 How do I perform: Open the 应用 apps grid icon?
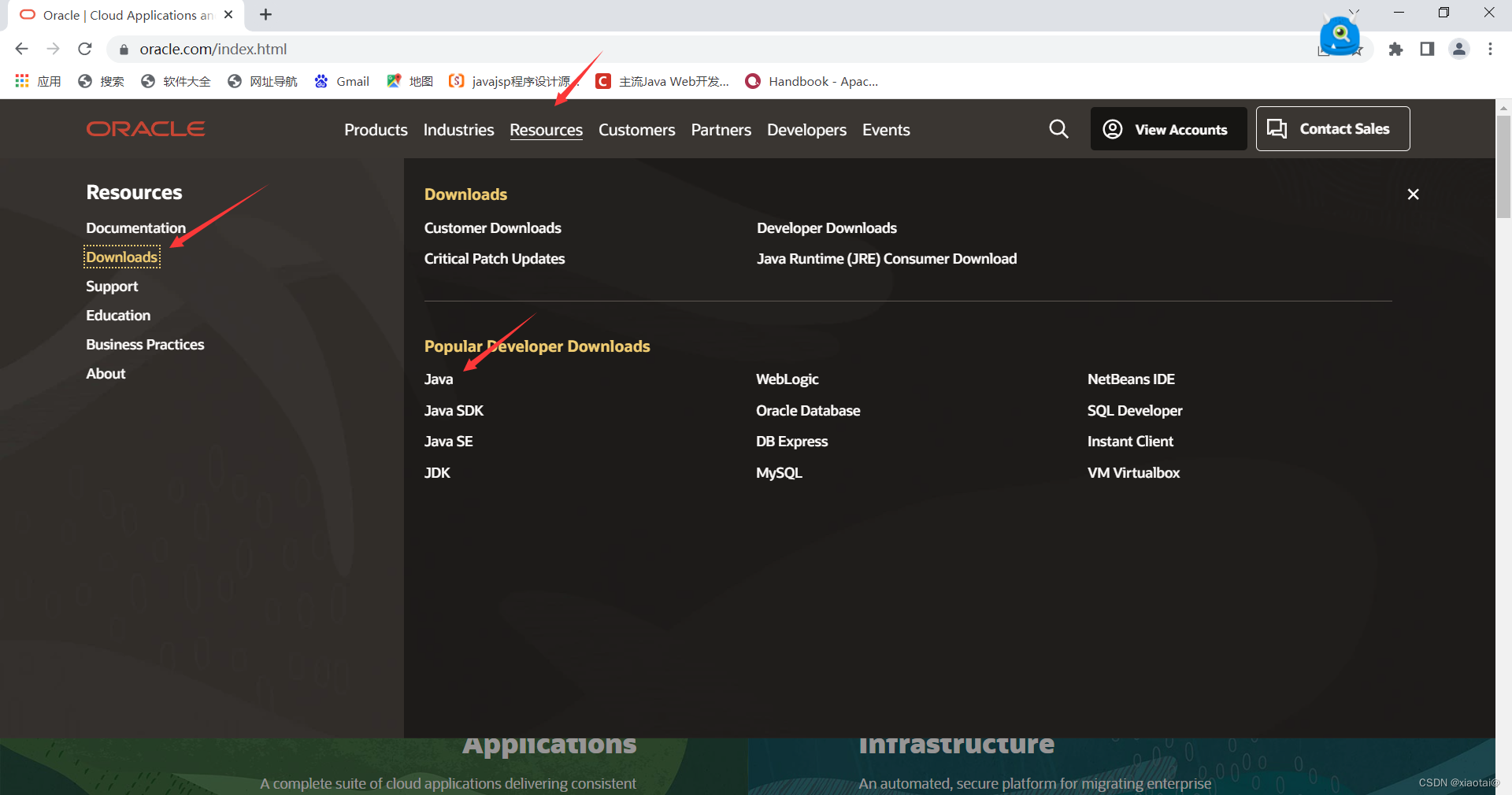coord(21,80)
